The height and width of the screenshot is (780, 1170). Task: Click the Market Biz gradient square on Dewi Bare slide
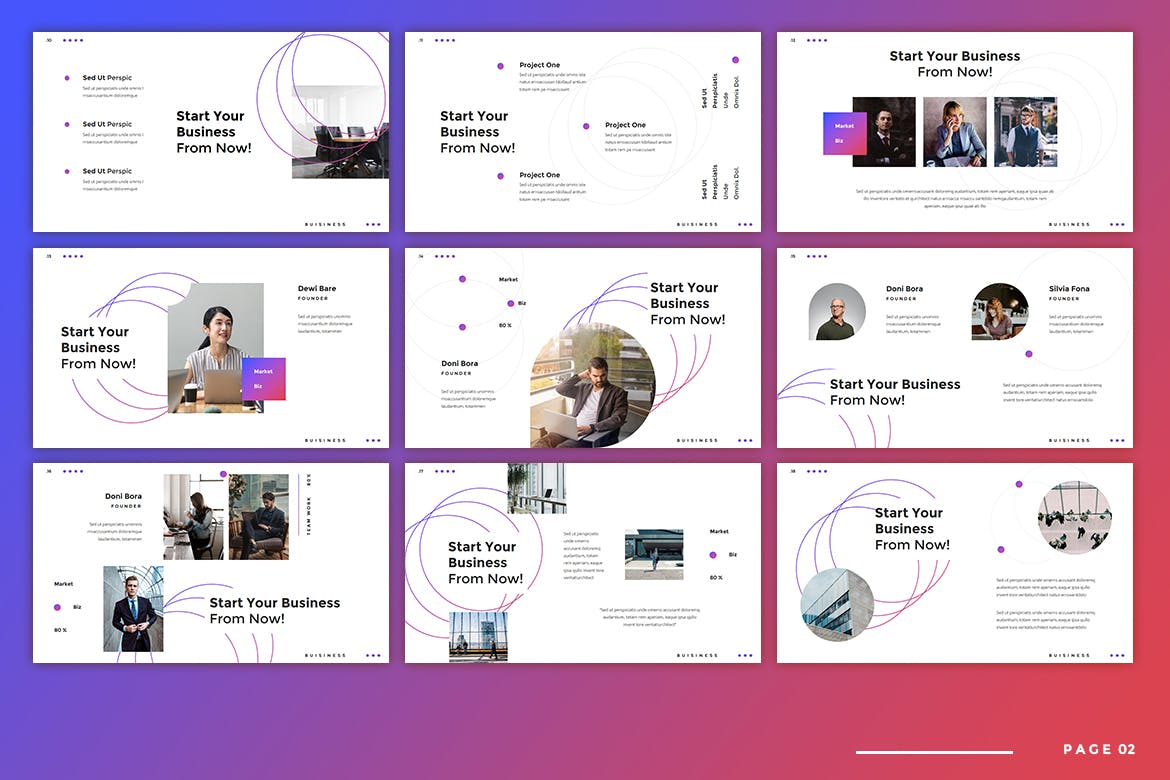coord(264,379)
